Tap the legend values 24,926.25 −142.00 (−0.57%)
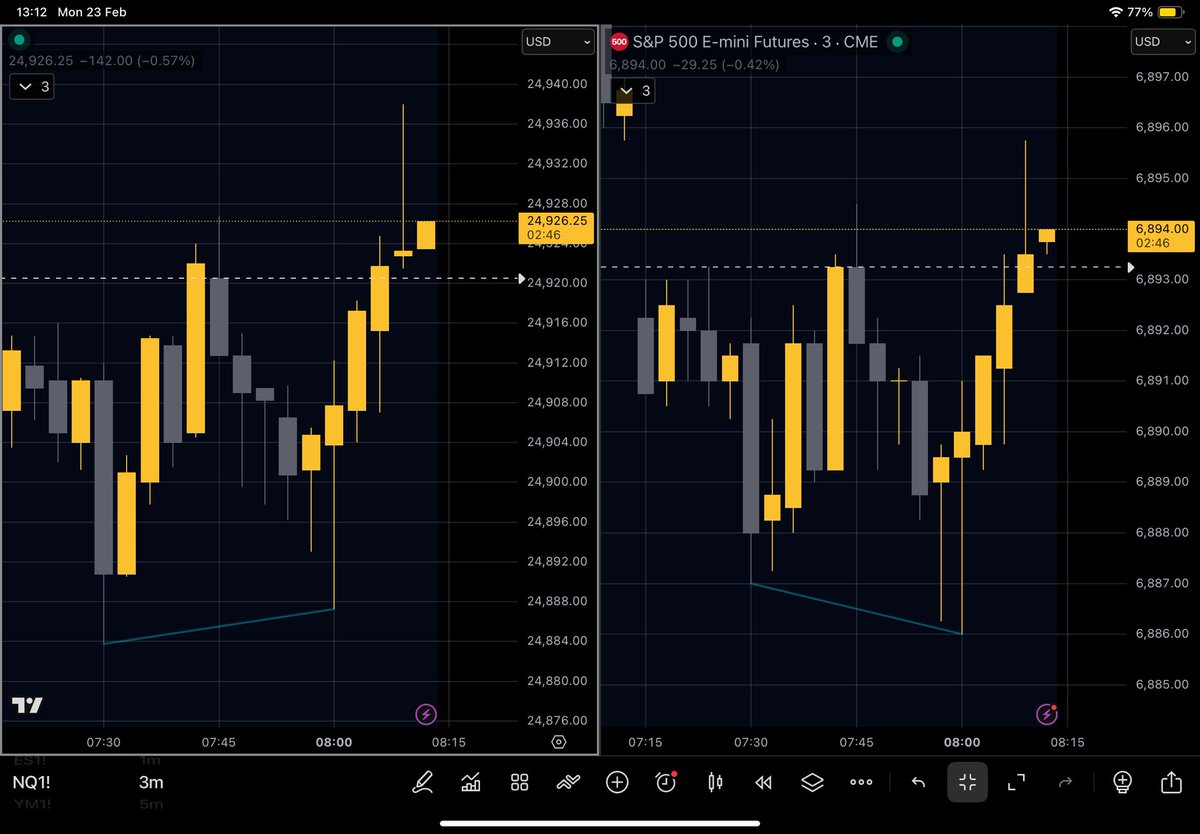Image resolution: width=1200 pixels, height=834 pixels. 102,61
